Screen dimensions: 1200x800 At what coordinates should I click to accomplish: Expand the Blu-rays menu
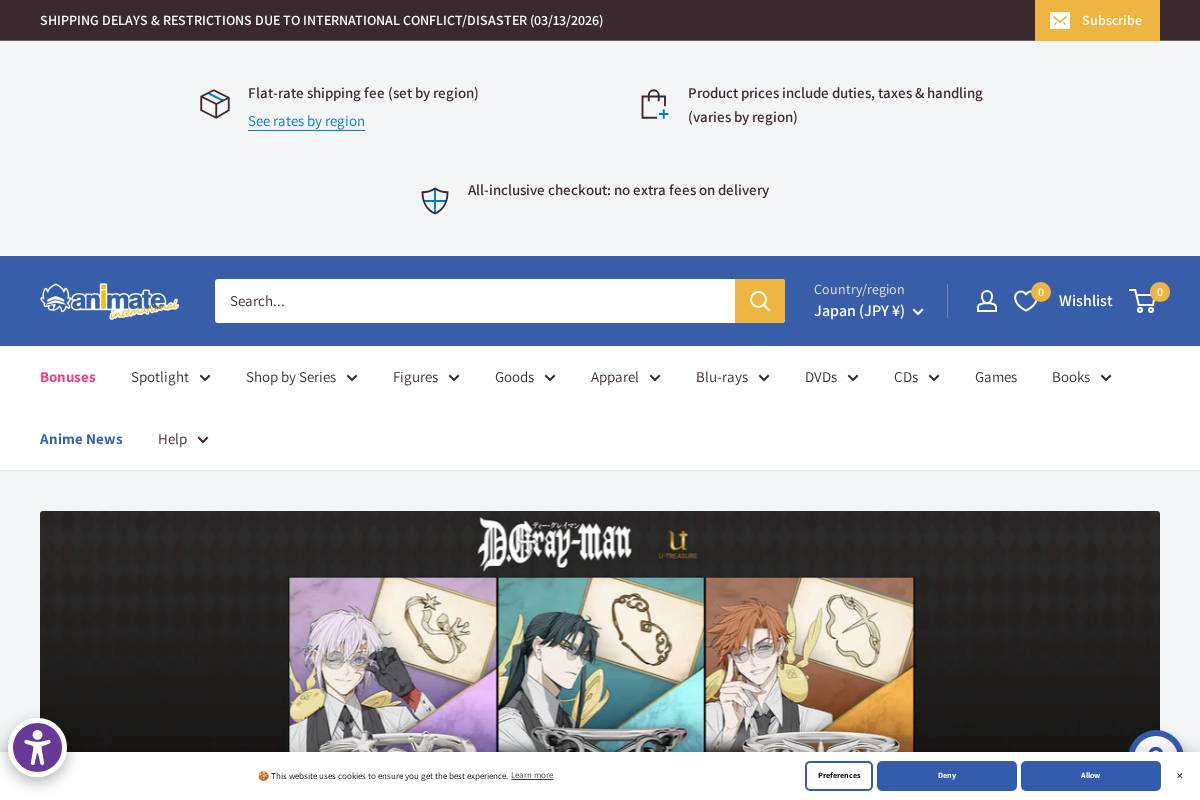pyautogui.click(x=733, y=377)
